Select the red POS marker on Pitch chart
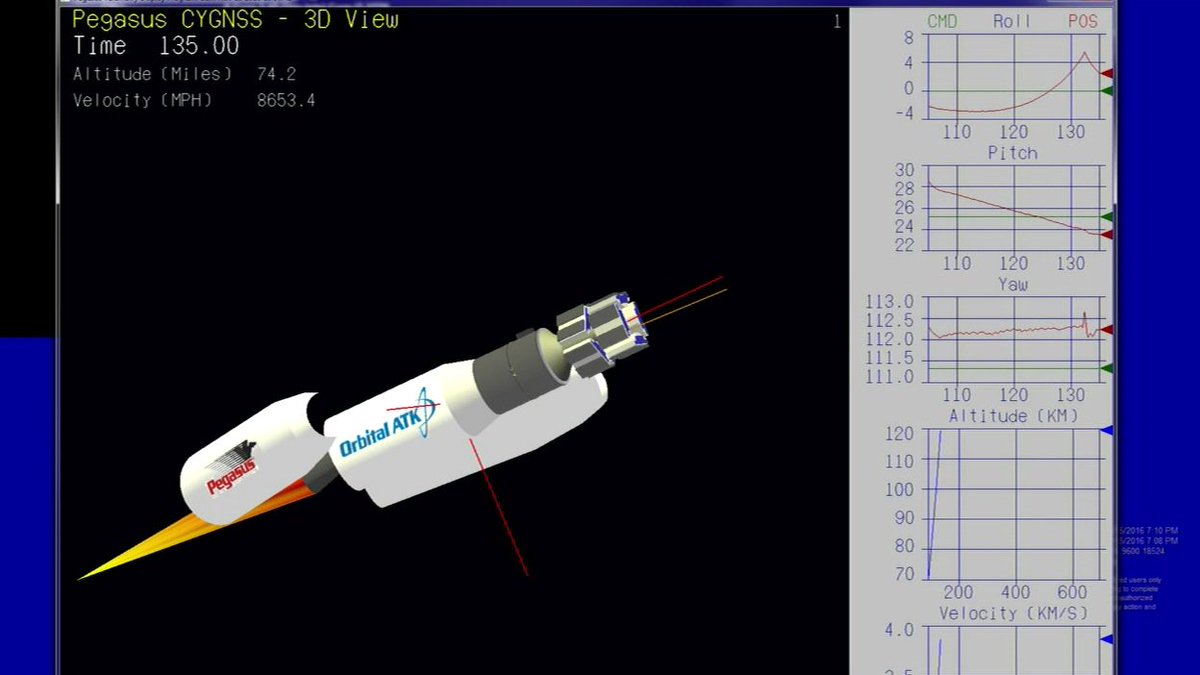Screen dimensions: 1200x675 (x=1107, y=235)
